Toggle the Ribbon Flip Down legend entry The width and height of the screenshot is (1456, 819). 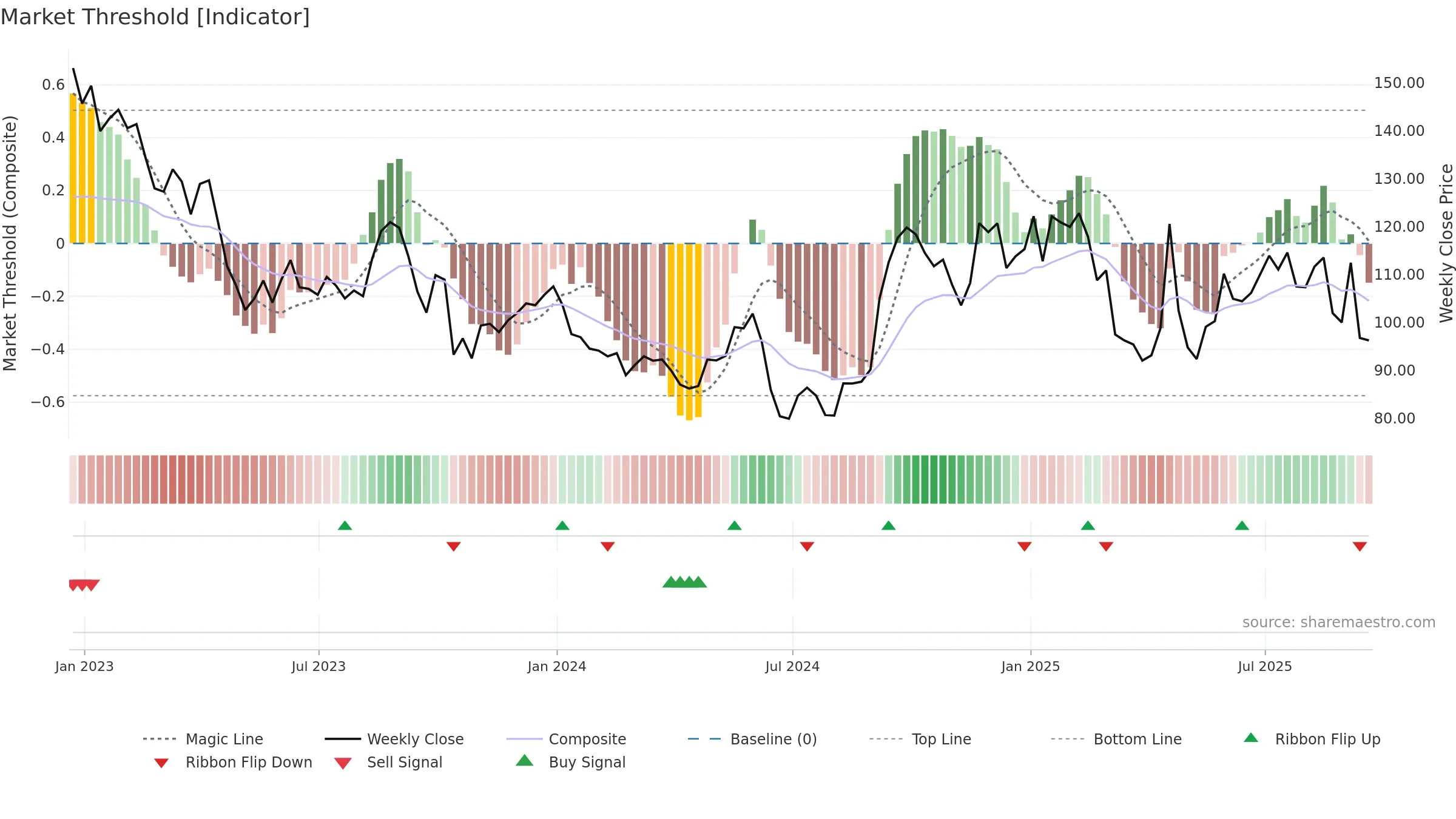[233, 762]
